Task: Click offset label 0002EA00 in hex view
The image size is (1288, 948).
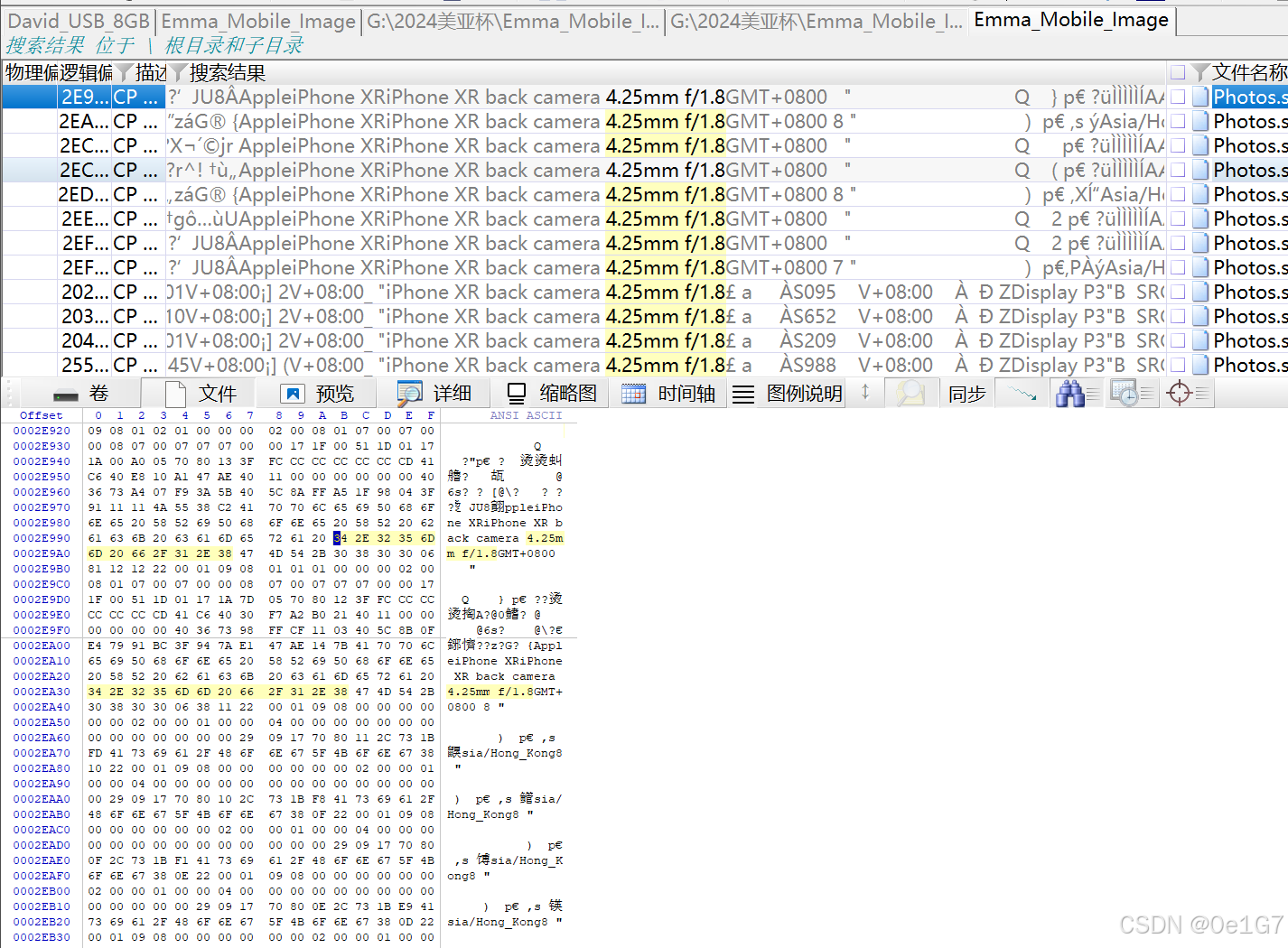Action: 42,646
